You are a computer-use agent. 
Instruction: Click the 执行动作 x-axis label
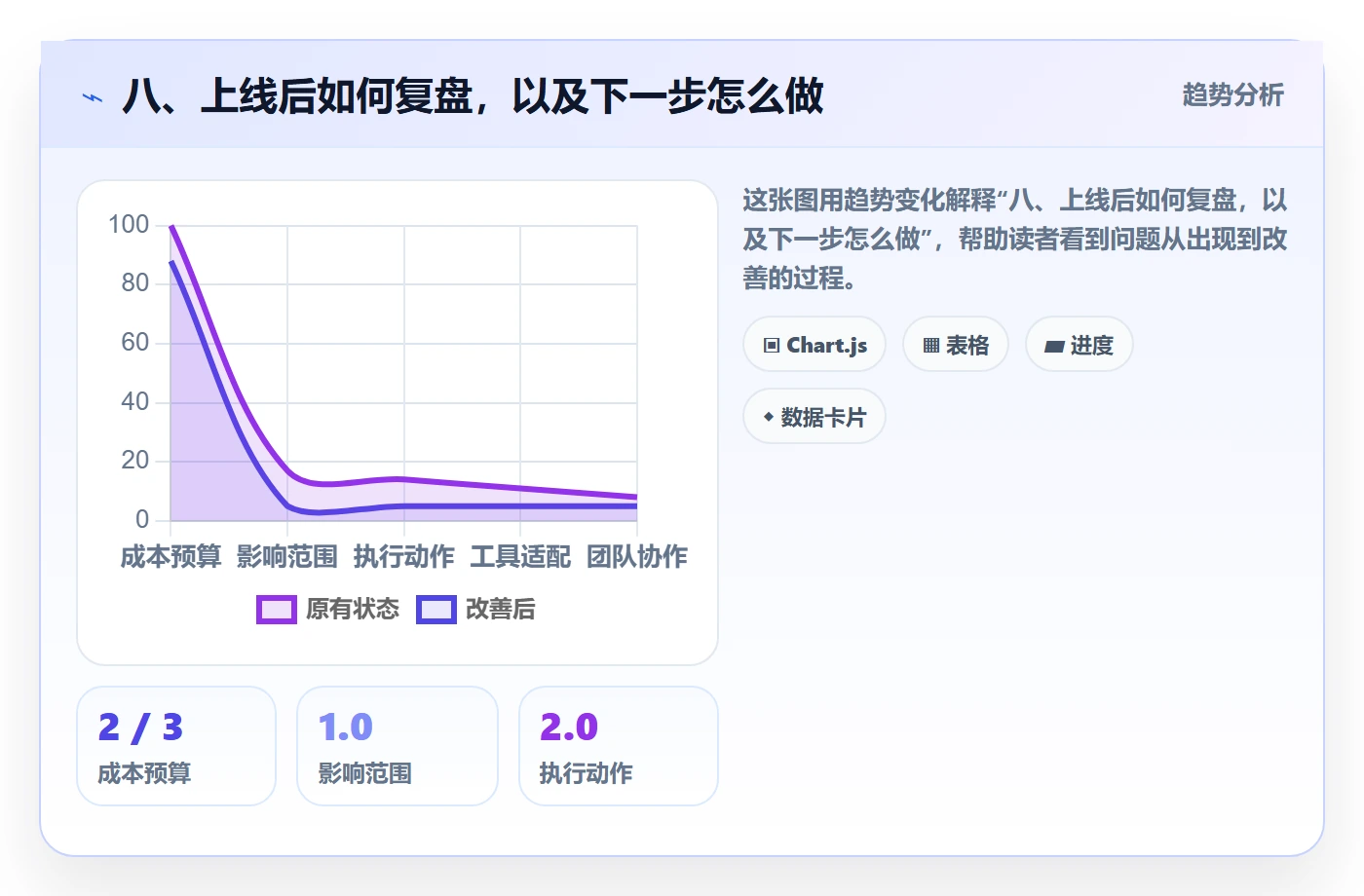tap(404, 557)
